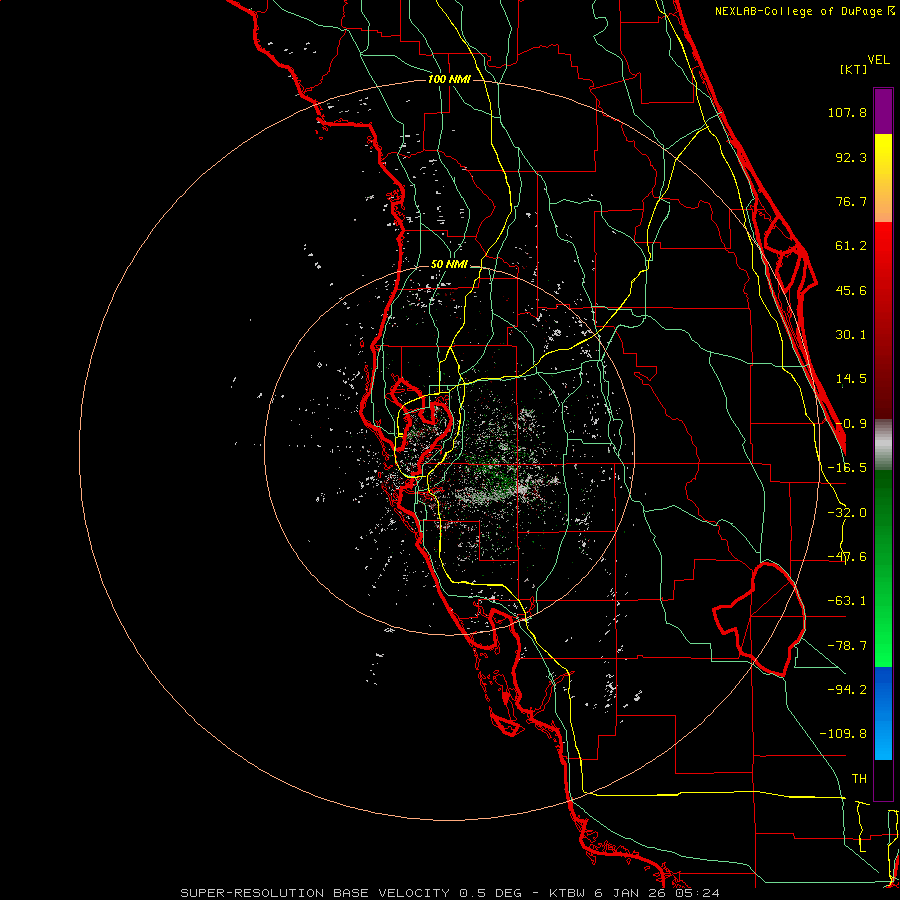Click the 30.1 velocity scale value
Screen dimensions: 900x900
pyautogui.click(x=851, y=335)
